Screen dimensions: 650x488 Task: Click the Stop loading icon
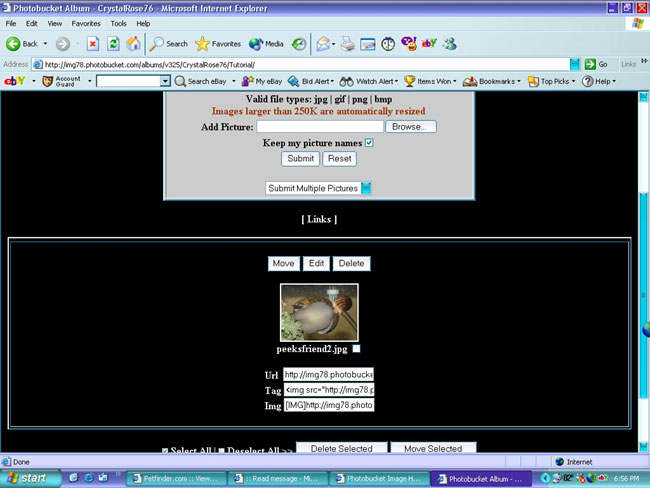click(93, 44)
